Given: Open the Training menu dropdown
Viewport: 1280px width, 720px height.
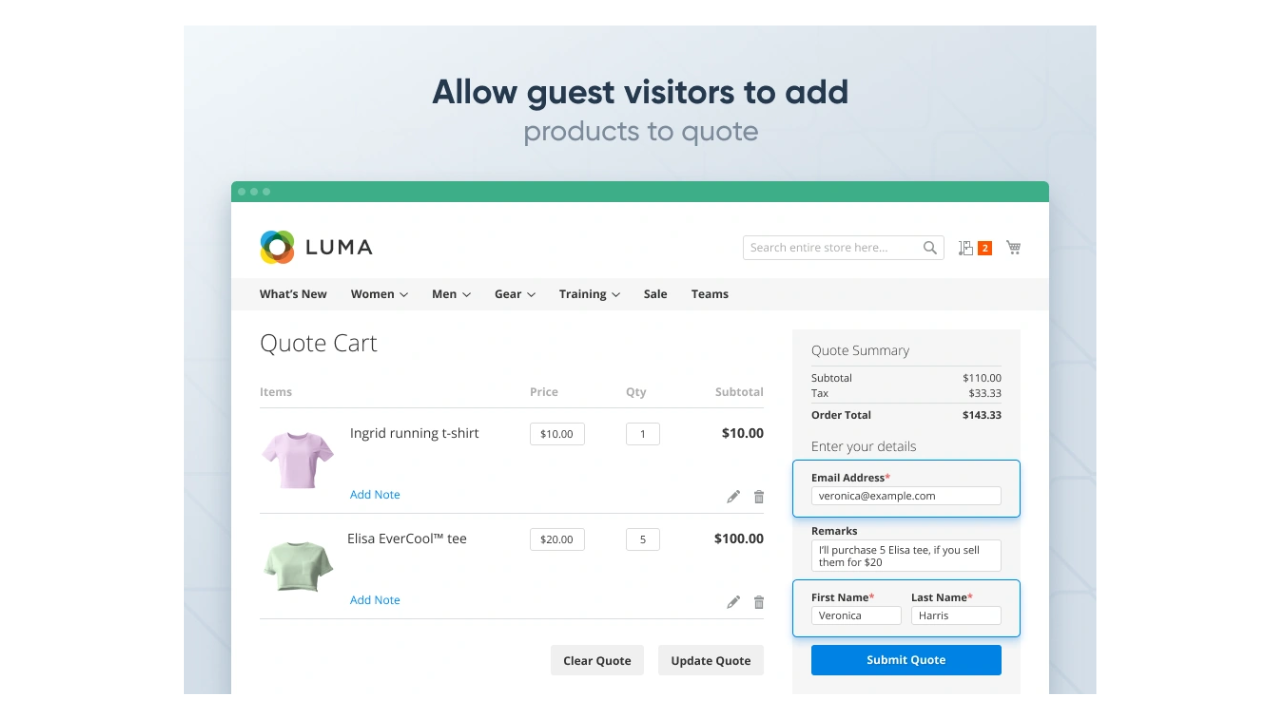Looking at the screenshot, I should click(589, 294).
